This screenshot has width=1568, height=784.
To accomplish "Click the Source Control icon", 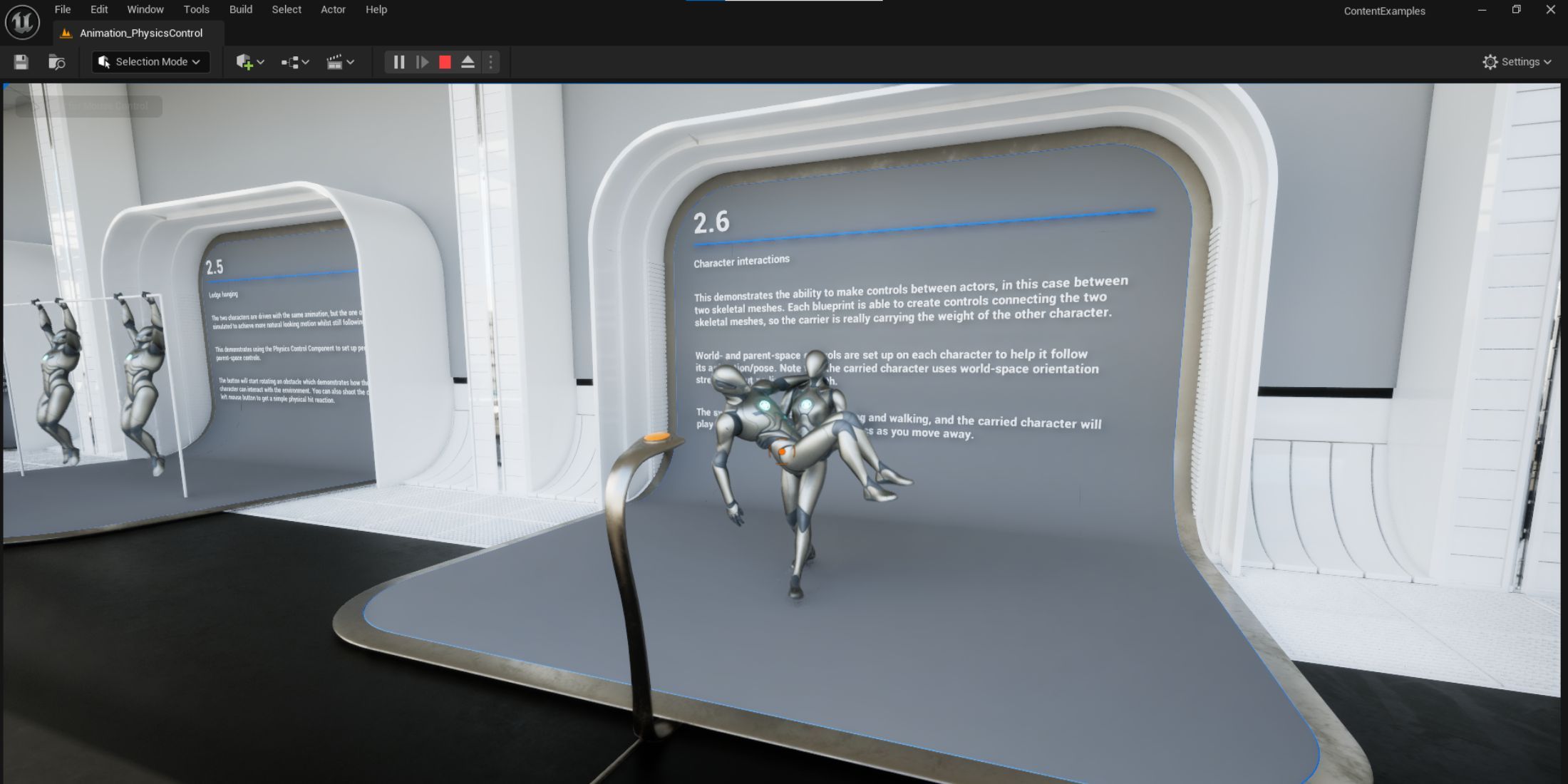I will point(56,62).
